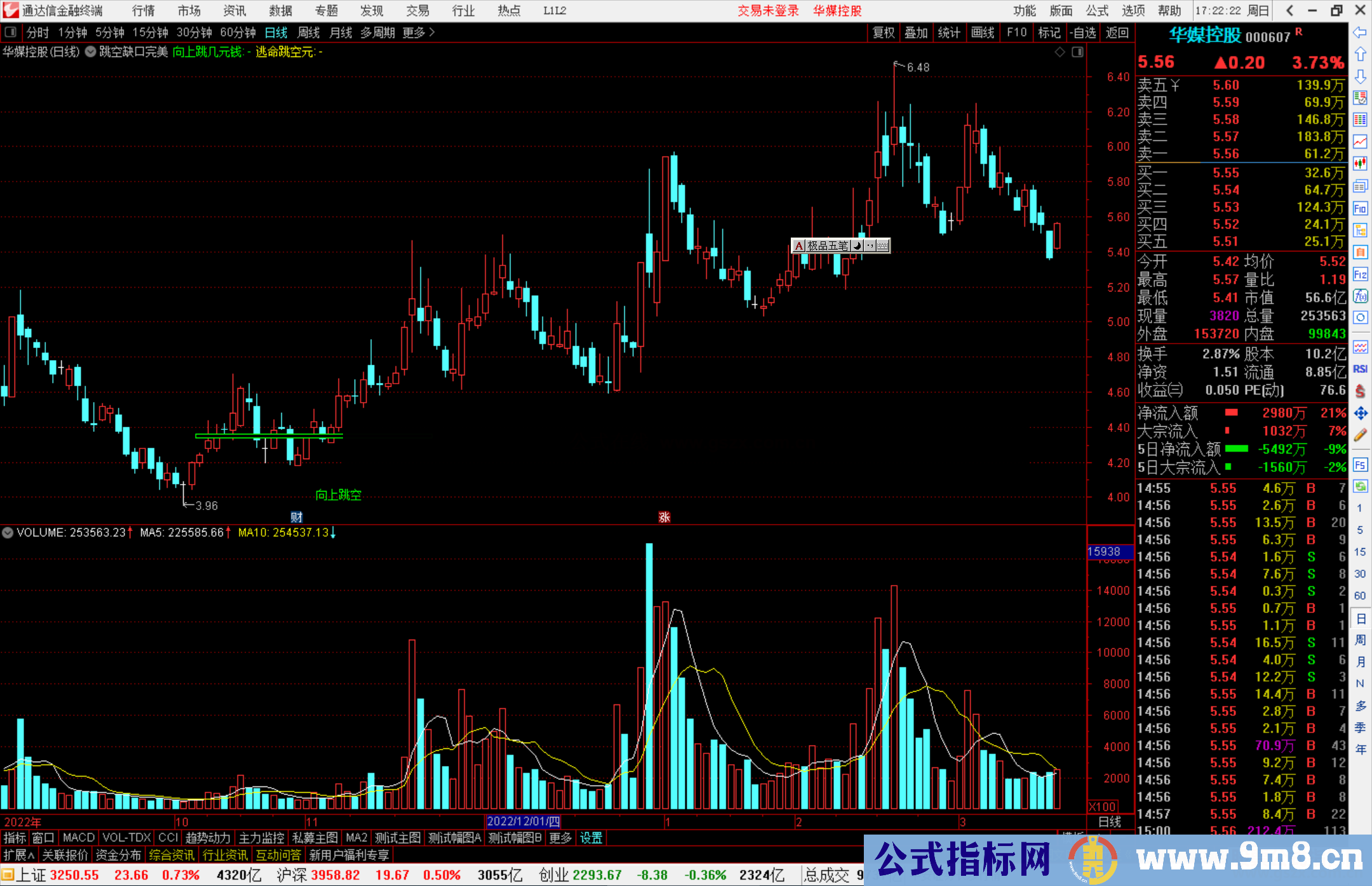Image resolution: width=1372 pixels, height=886 pixels.
Task: Click the wavy multi-line indicator sidebar icon
Action: point(1360,347)
